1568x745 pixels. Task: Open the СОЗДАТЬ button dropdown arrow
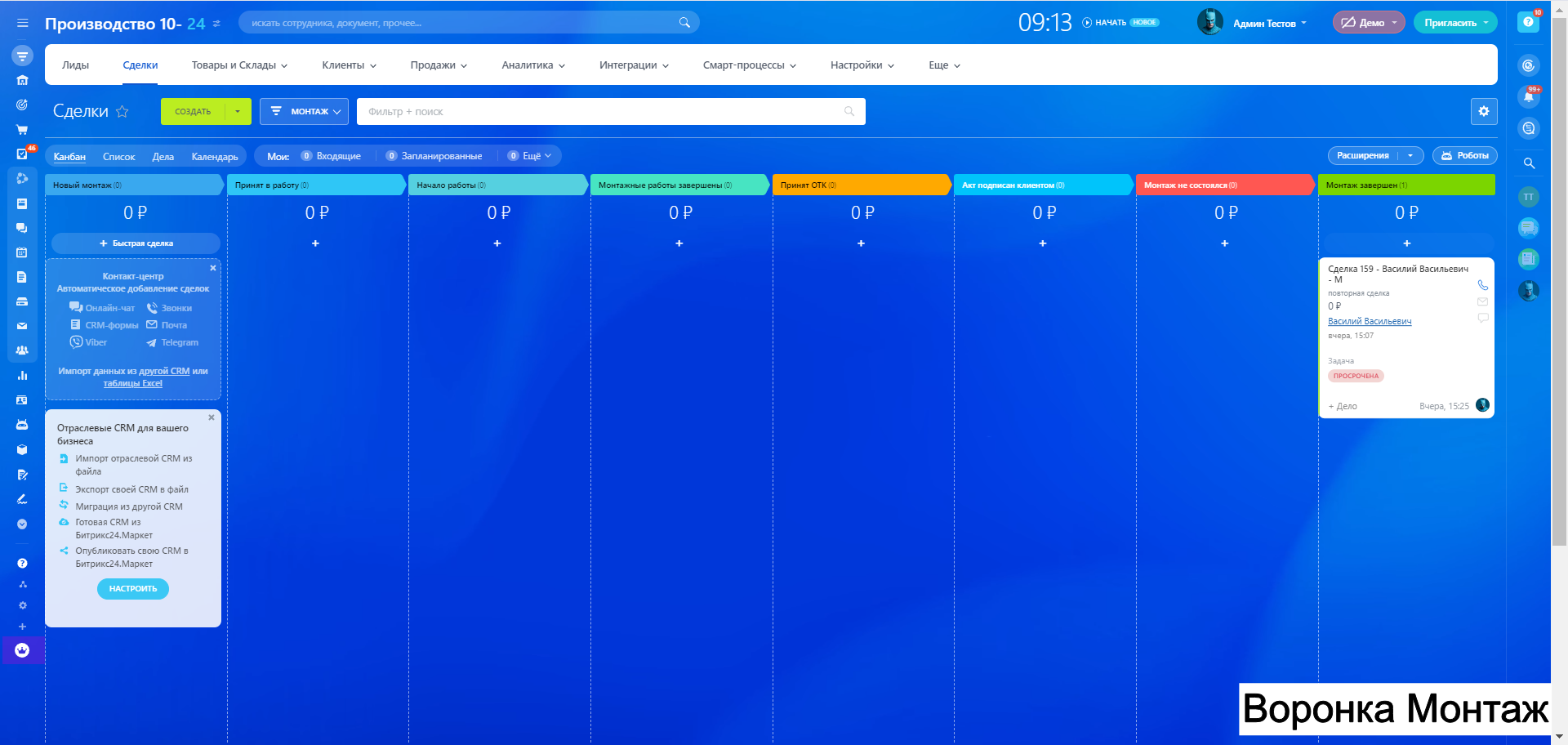click(x=238, y=111)
